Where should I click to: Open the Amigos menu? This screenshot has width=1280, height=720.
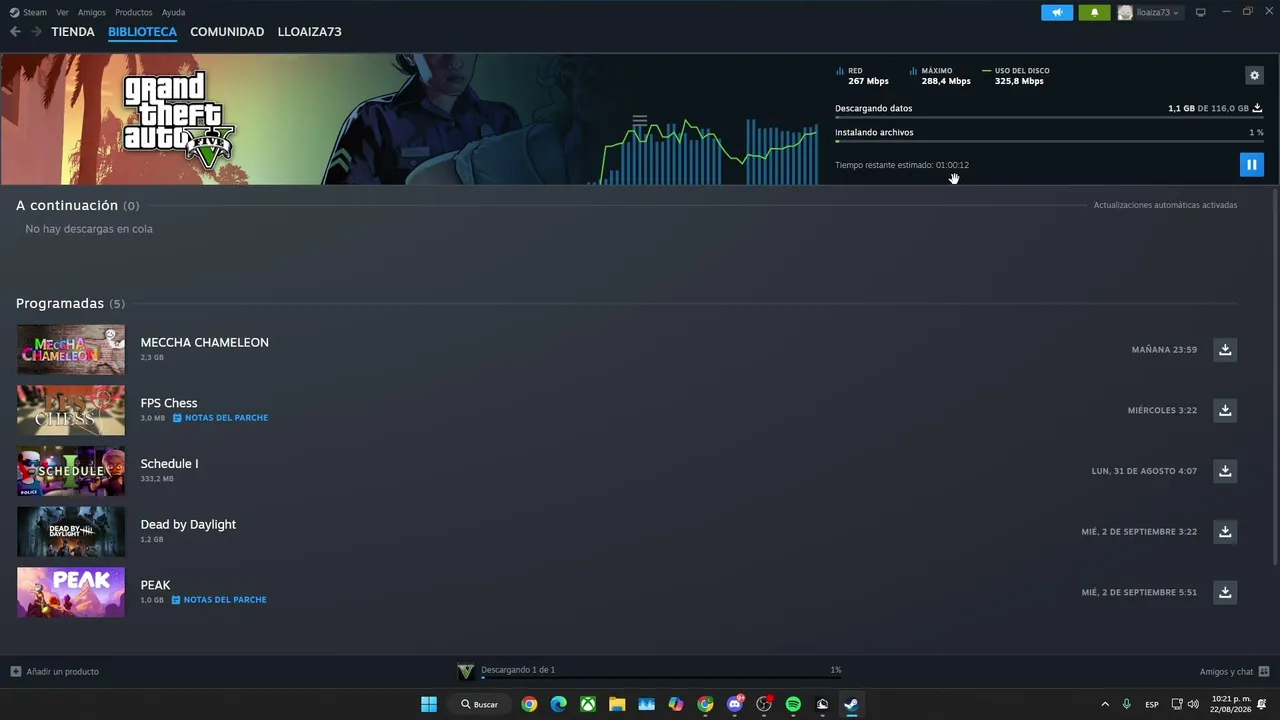(x=92, y=12)
